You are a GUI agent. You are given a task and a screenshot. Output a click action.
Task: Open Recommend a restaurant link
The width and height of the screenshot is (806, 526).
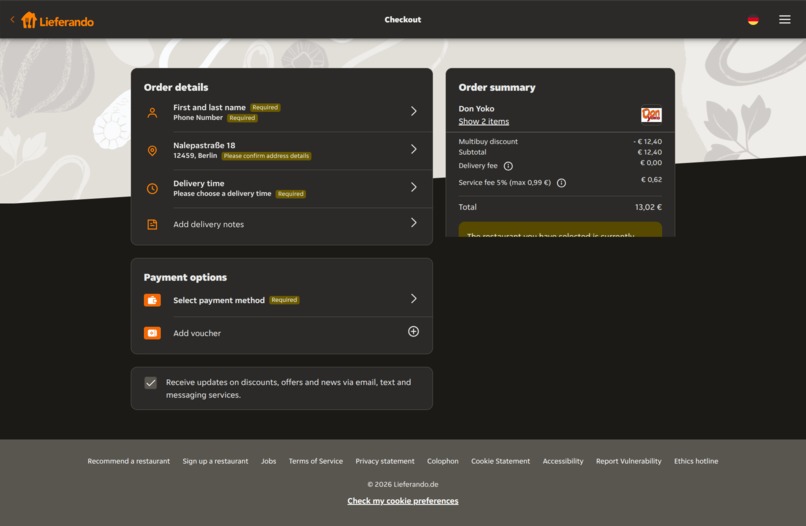pyautogui.click(x=129, y=461)
